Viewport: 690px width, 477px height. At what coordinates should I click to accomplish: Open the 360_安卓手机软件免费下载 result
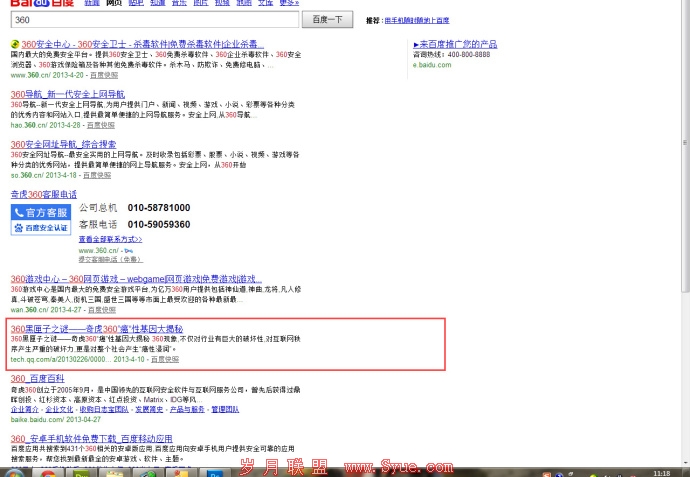[x=92, y=439]
